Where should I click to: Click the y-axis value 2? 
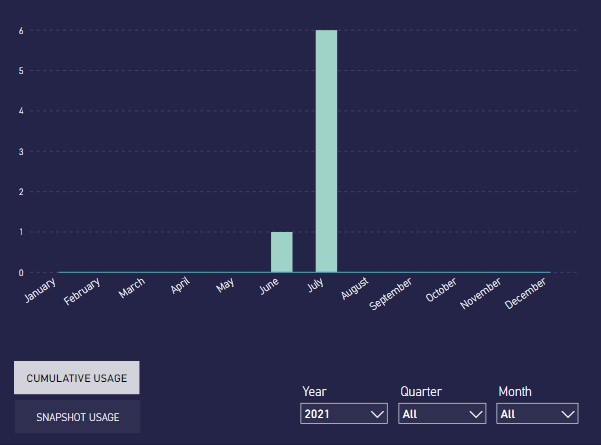point(21,192)
